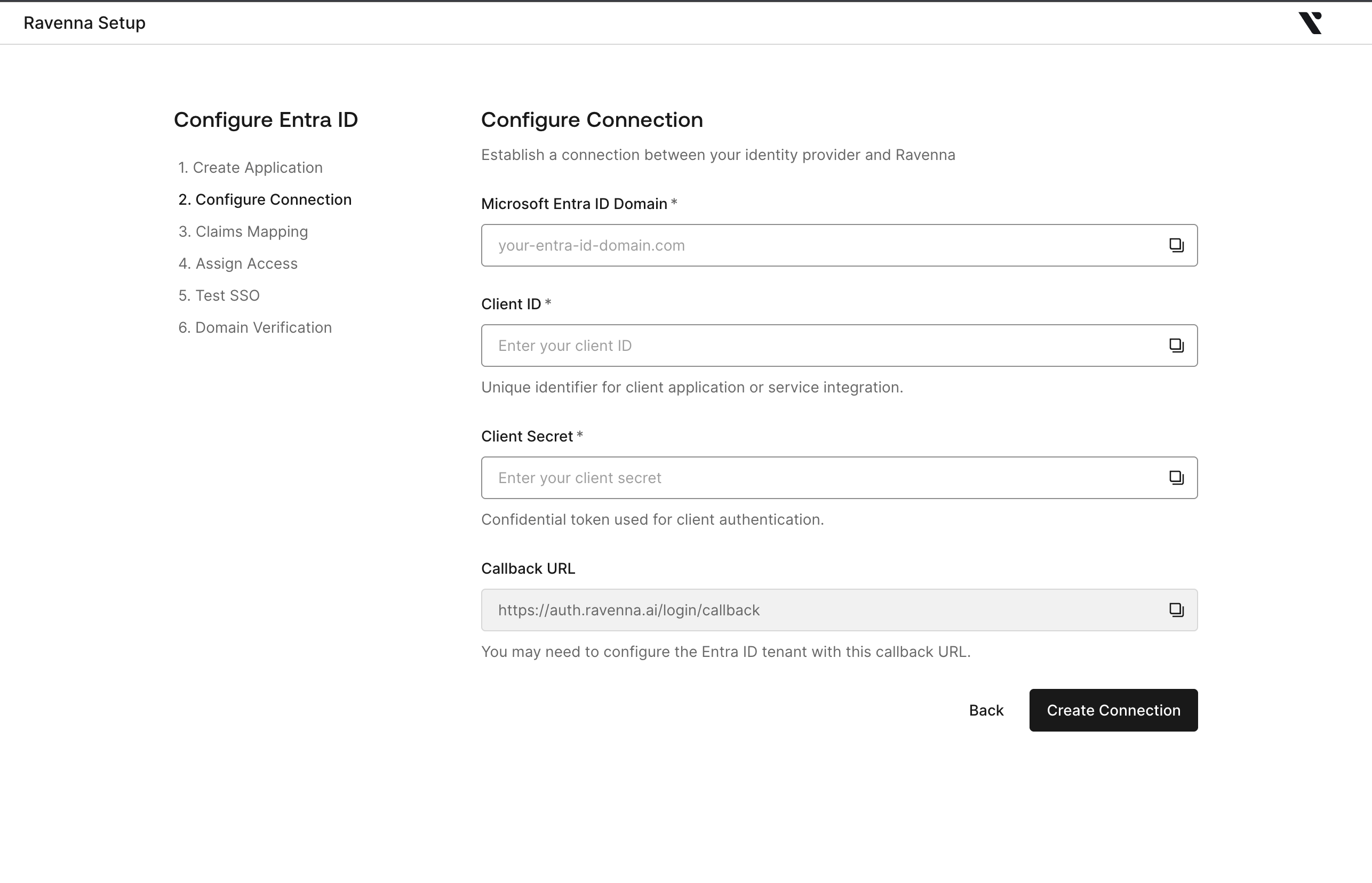Copy the Client ID field value
This screenshot has height=883, width=1372.
tap(1176, 345)
